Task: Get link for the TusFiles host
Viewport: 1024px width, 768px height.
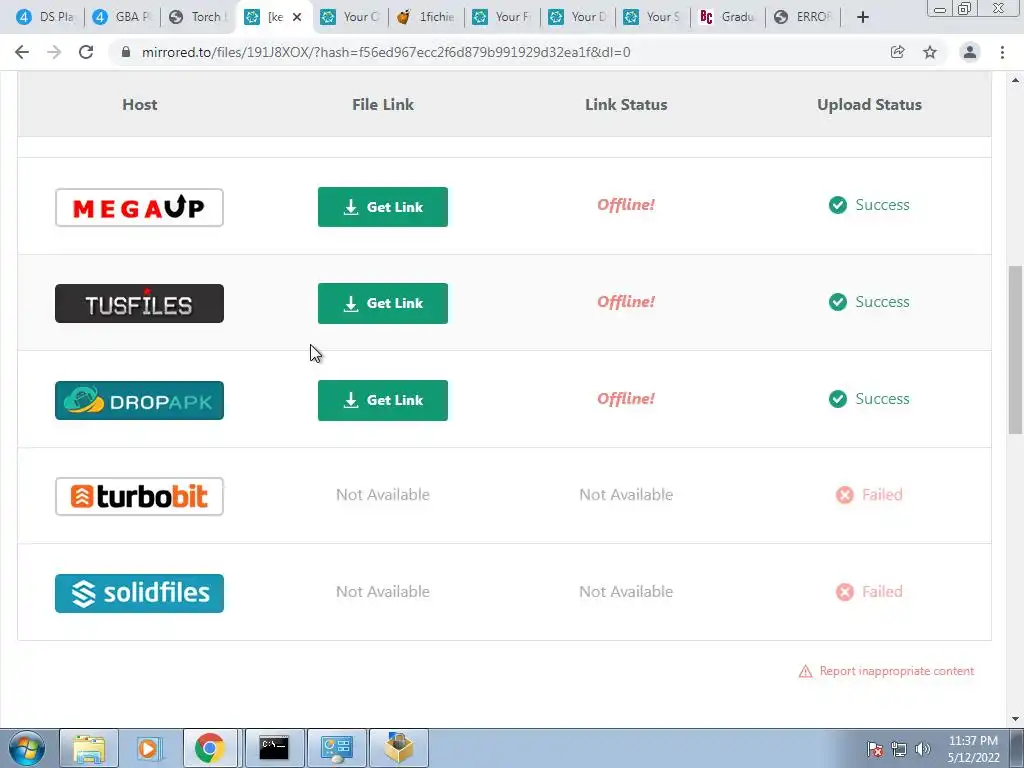Action: [x=383, y=303]
